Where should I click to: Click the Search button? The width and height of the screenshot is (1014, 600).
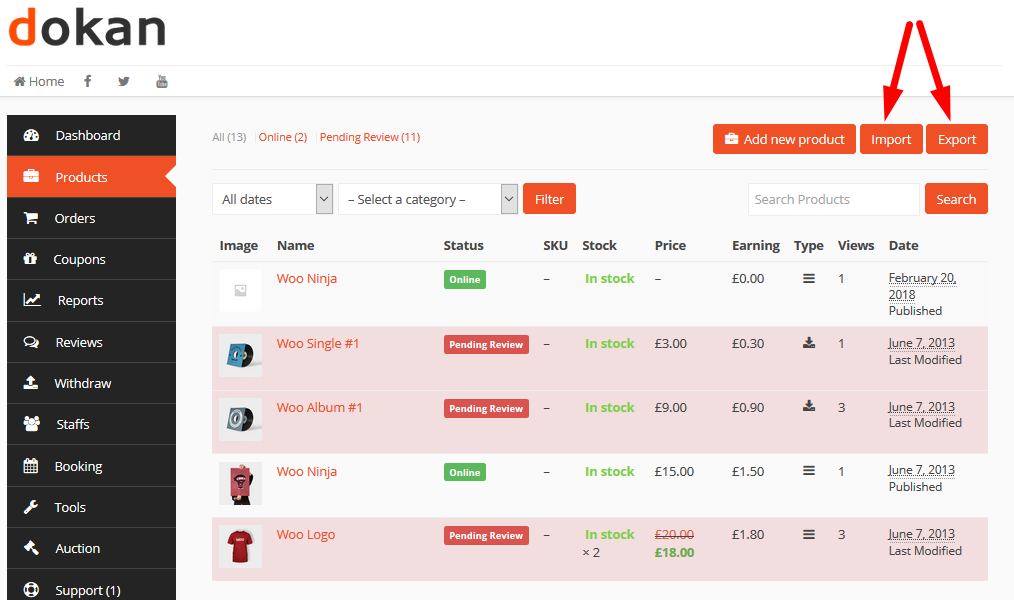click(956, 199)
